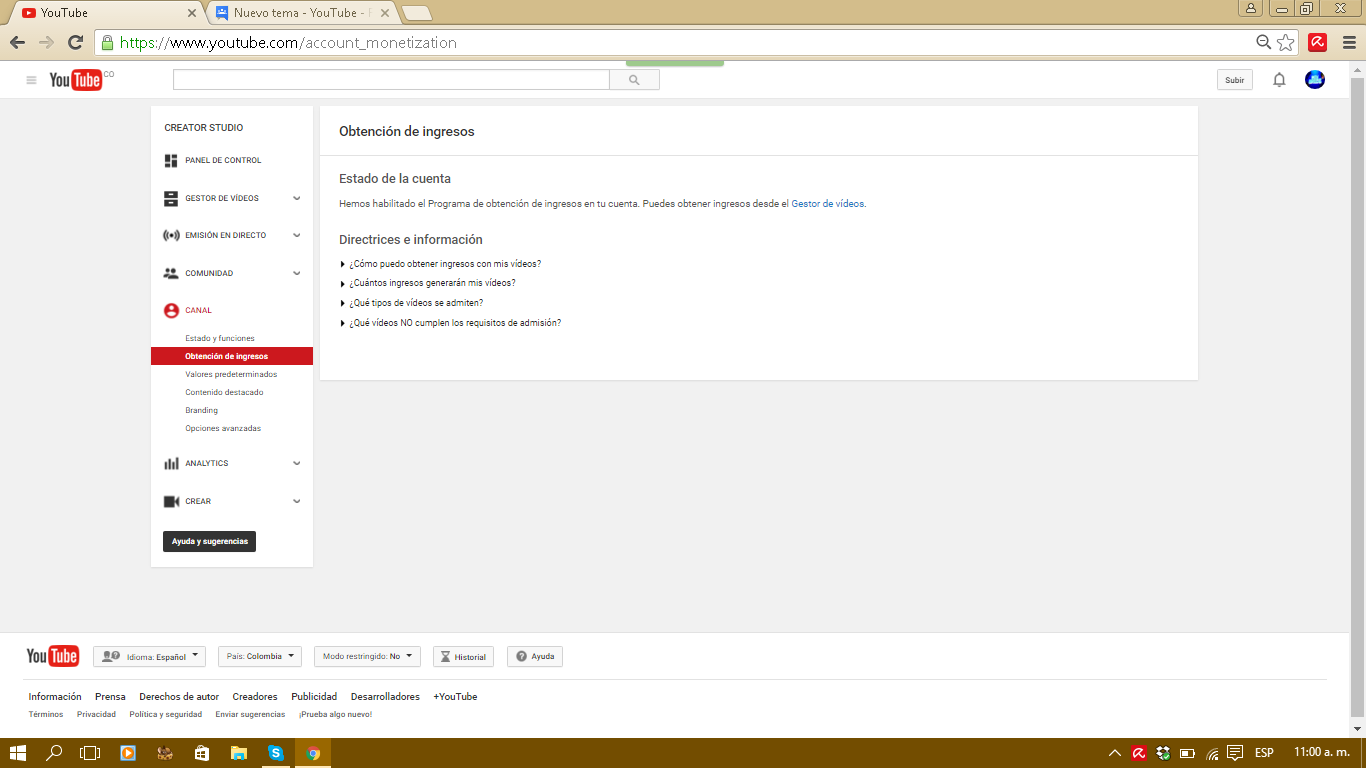Viewport: 1370px width, 768px height.
Task: Open the Modo restringido dropdown
Action: [x=367, y=657]
